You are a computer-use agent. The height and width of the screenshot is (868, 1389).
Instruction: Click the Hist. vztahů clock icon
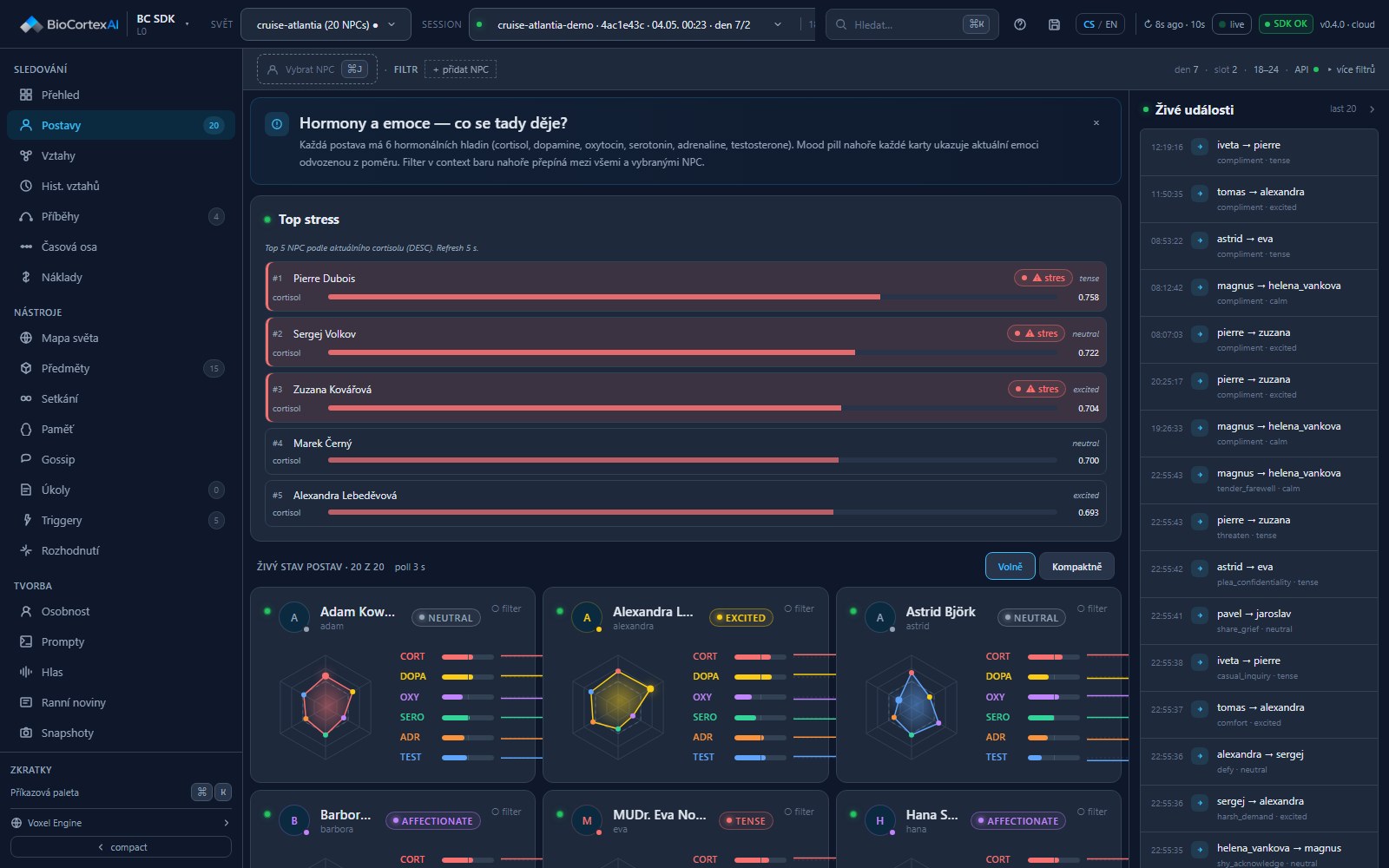pyautogui.click(x=26, y=186)
